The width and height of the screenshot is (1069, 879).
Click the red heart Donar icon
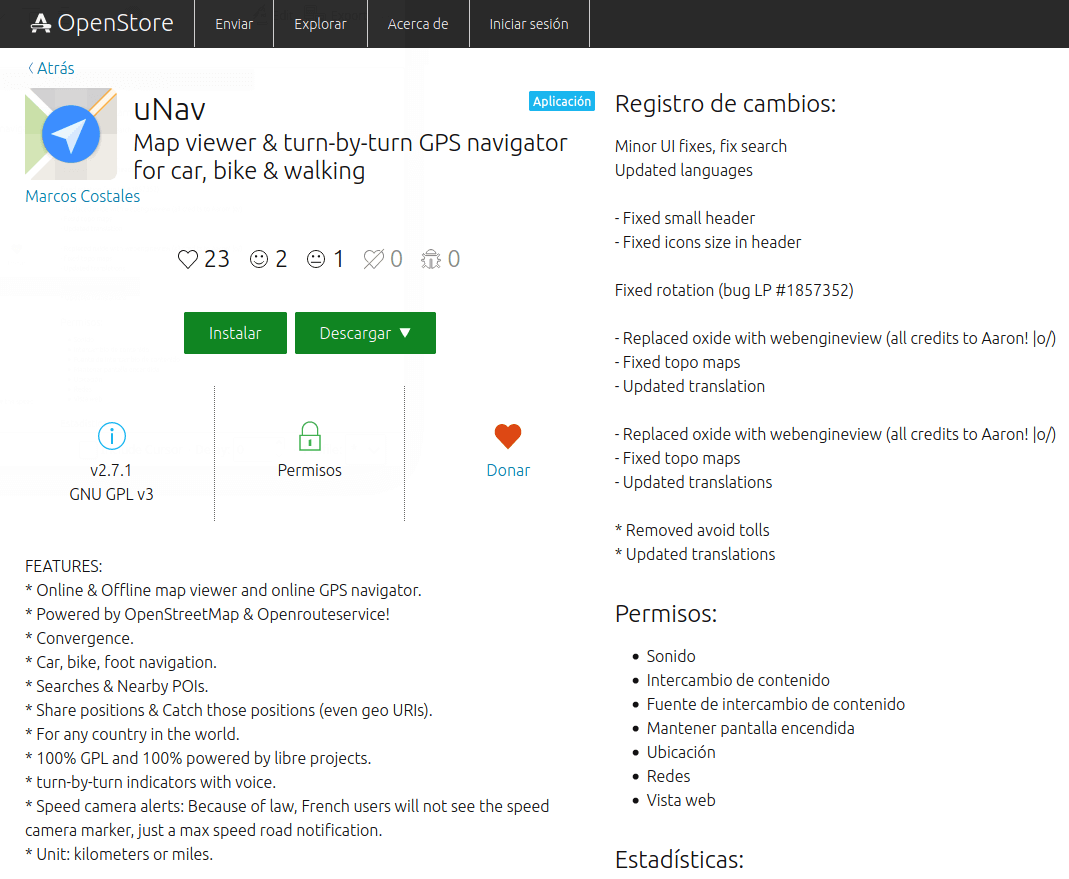click(x=508, y=436)
